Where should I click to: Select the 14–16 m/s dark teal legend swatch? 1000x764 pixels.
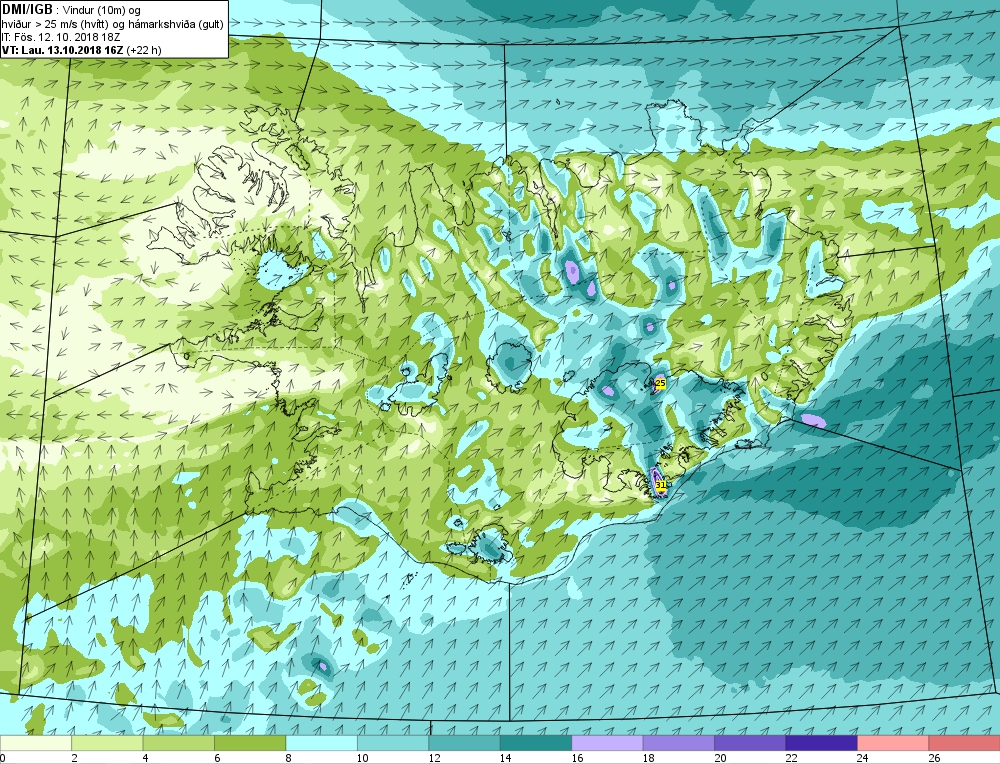(x=536, y=743)
